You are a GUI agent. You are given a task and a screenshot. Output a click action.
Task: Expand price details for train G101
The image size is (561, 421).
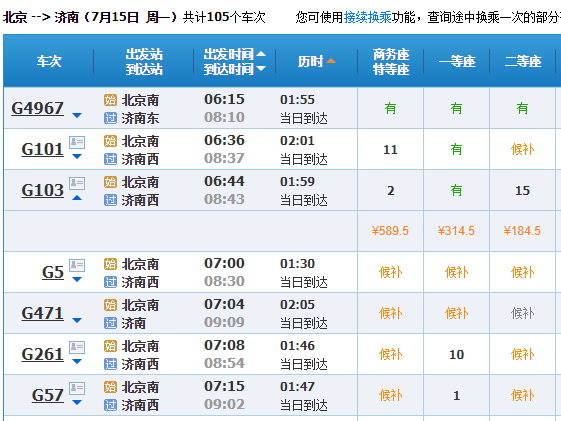pos(77,156)
